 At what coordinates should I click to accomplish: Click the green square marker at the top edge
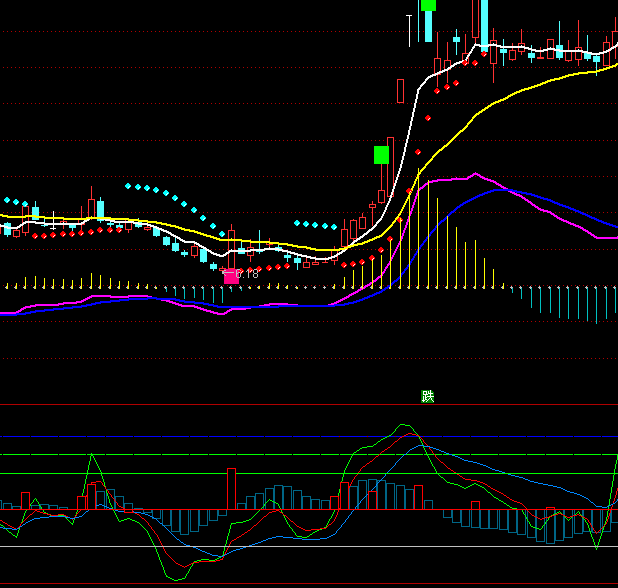(428, 5)
